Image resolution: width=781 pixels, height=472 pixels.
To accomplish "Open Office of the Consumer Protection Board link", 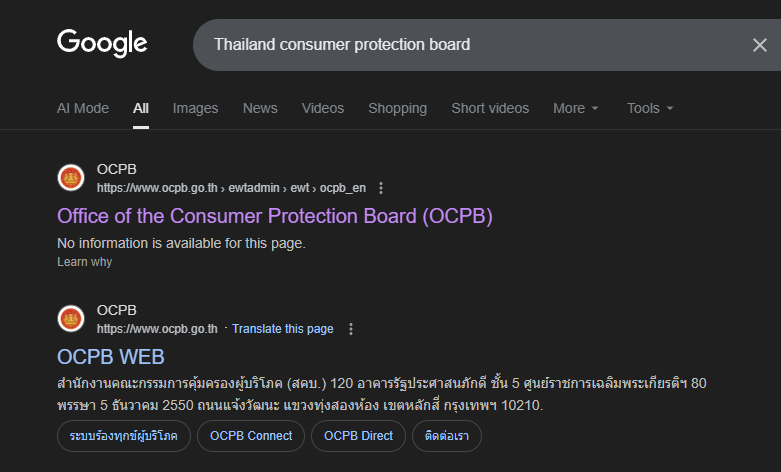I will [x=275, y=216].
